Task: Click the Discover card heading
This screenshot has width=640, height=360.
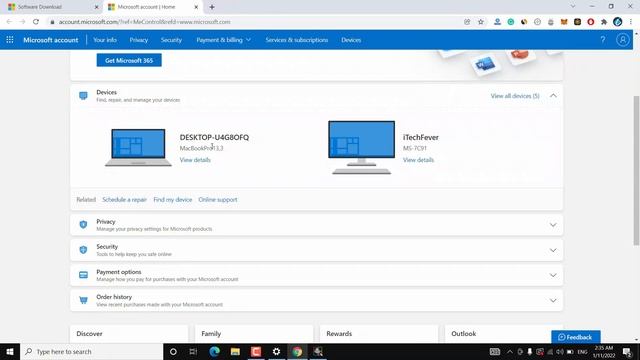Action: point(89,333)
